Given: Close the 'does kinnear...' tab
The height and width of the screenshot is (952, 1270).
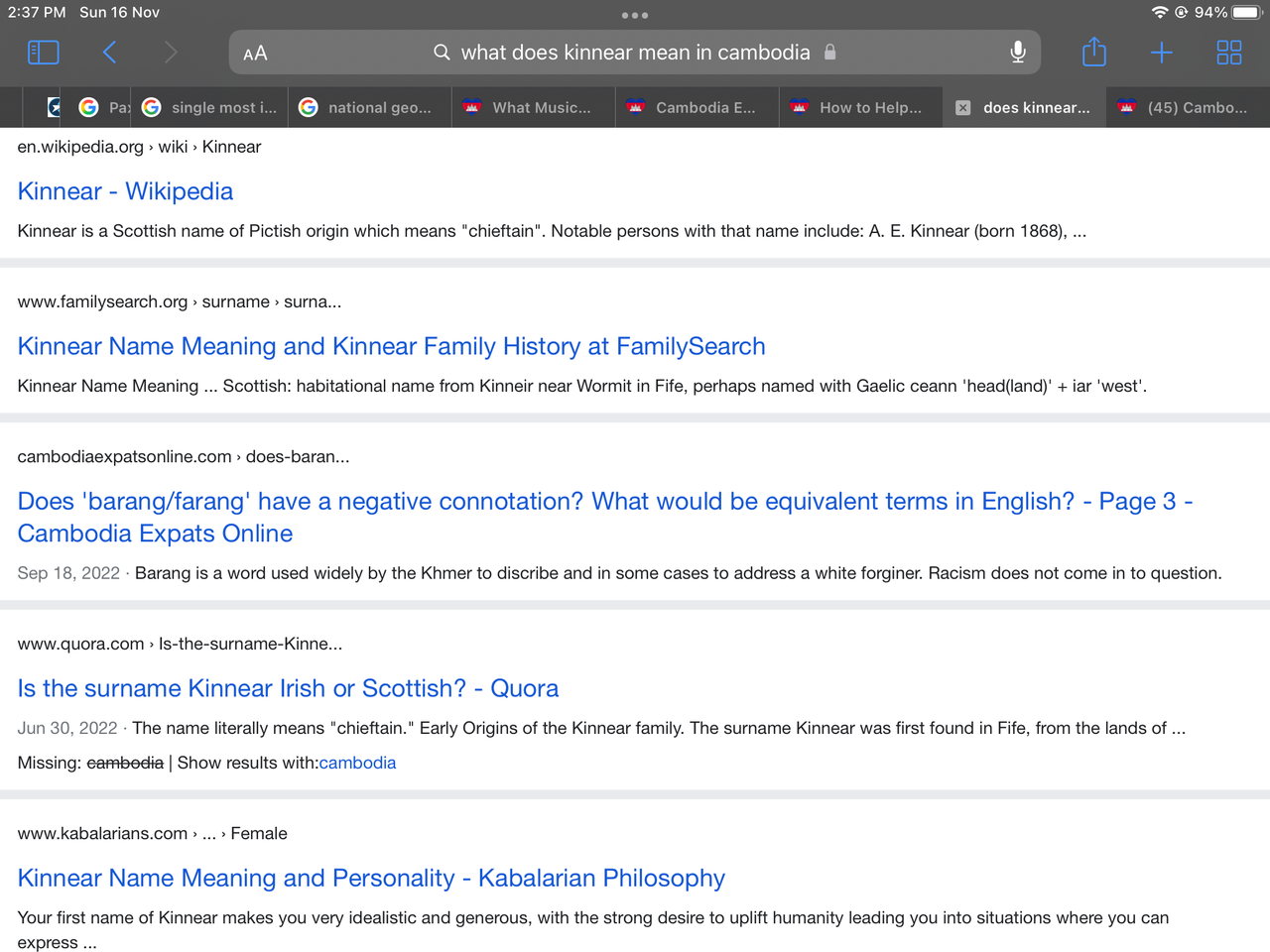Looking at the screenshot, I should [962, 108].
